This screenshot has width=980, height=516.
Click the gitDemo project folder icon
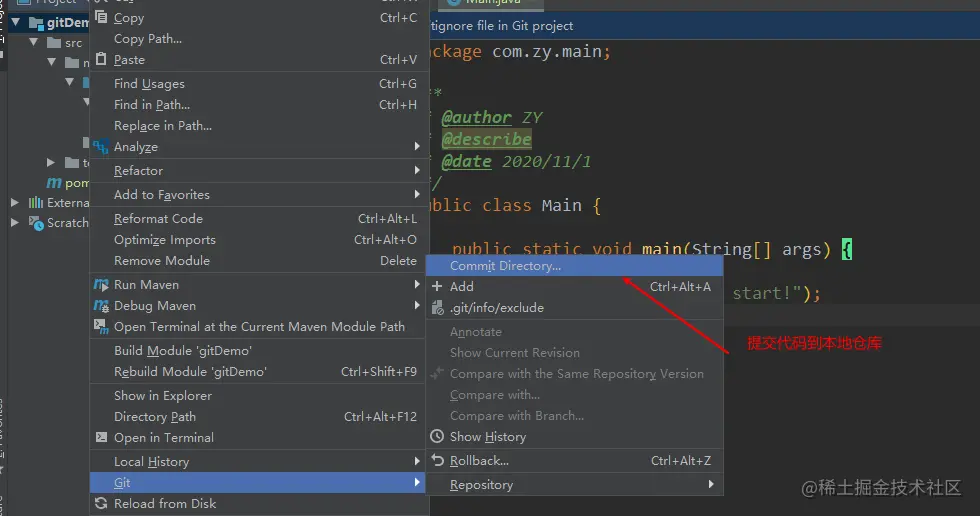pos(37,24)
